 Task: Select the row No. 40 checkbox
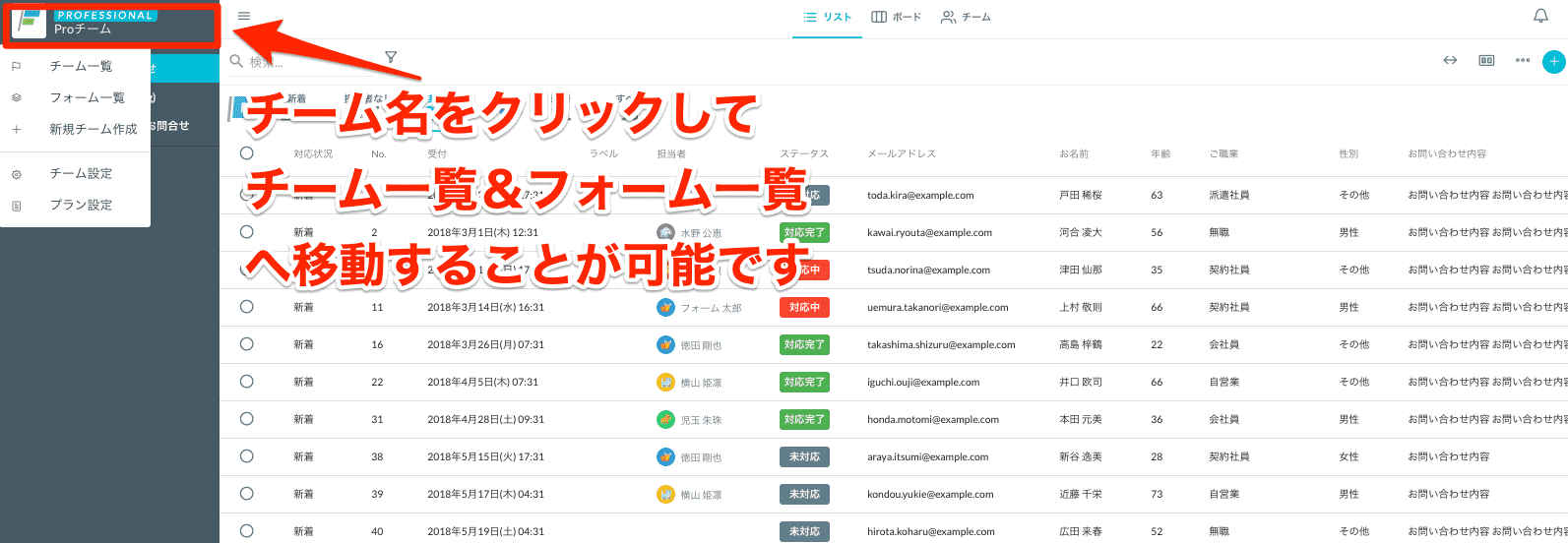point(247,531)
